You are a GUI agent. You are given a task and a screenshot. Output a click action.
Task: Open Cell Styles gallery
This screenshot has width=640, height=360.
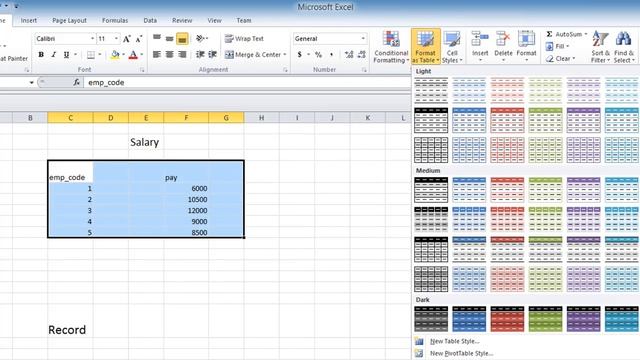point(452,47)
